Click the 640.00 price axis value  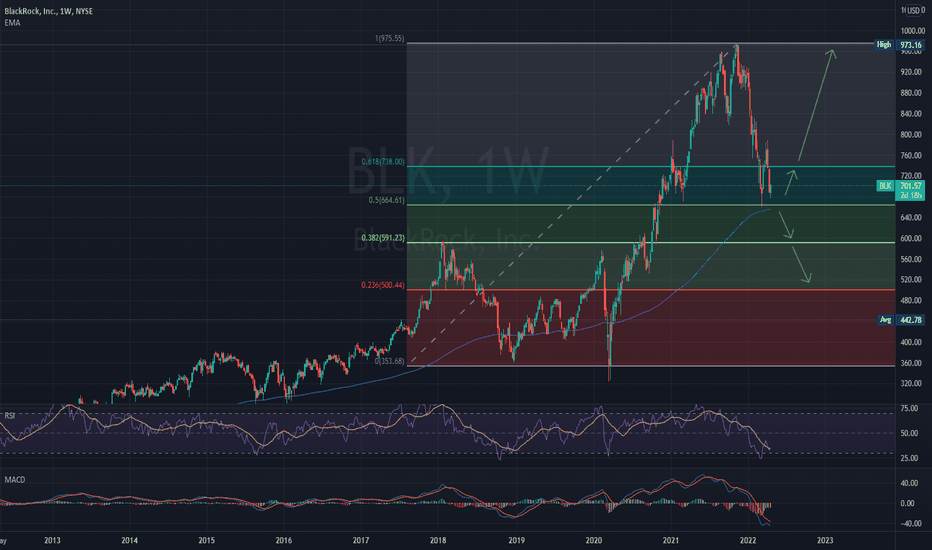tap(911, 218)
